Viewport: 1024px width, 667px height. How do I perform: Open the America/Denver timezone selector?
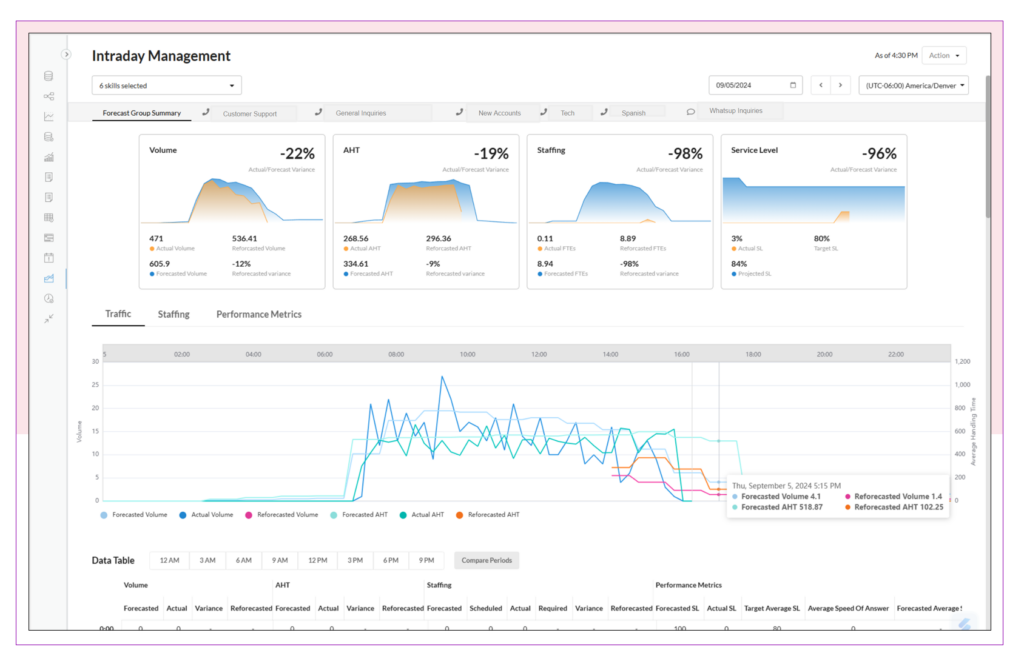[913, 85]
